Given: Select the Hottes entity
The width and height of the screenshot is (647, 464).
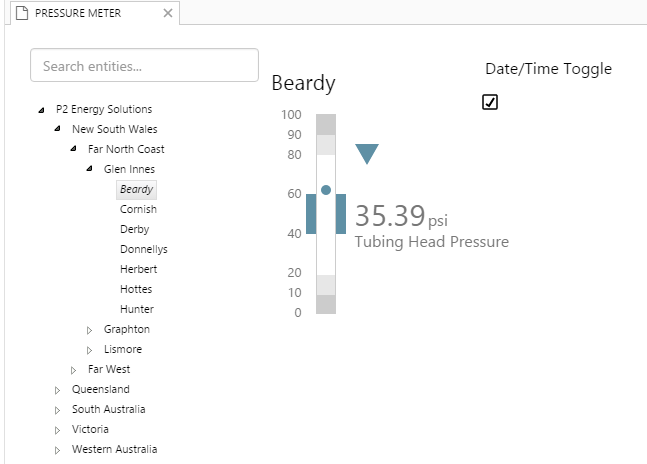Looking at the screenshot, I should click(x=136, y=289).
